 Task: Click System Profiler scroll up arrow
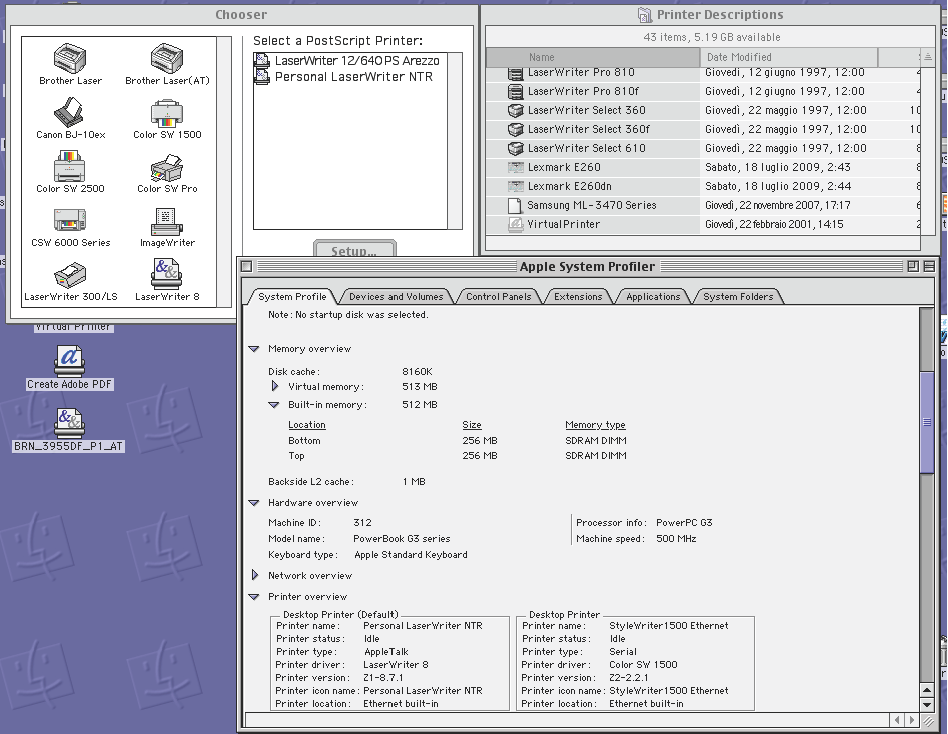coord(926,690)
